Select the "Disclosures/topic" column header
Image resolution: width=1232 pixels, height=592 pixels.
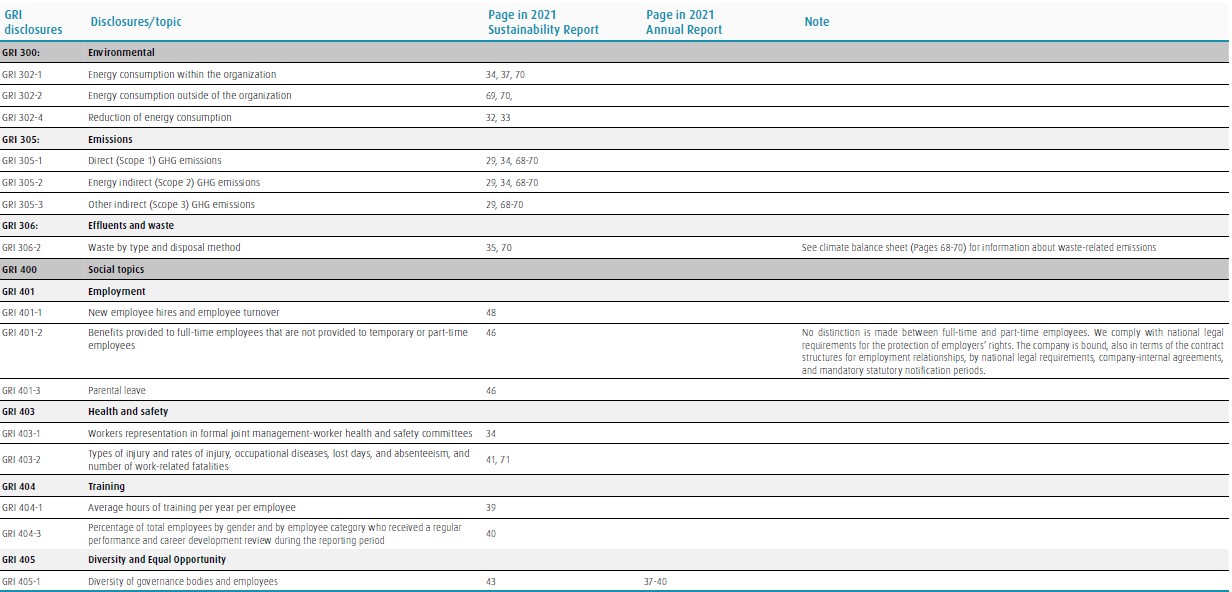136,22
